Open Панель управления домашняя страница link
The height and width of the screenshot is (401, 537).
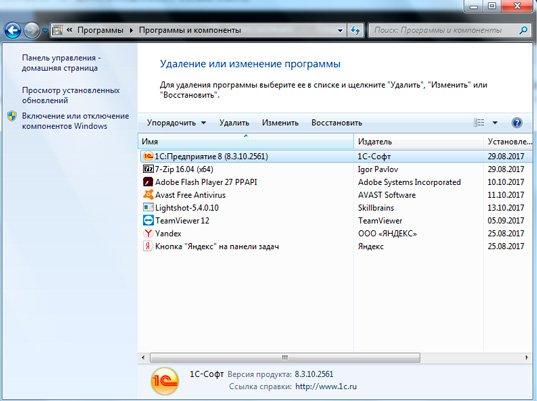click(x=61, y=63)
